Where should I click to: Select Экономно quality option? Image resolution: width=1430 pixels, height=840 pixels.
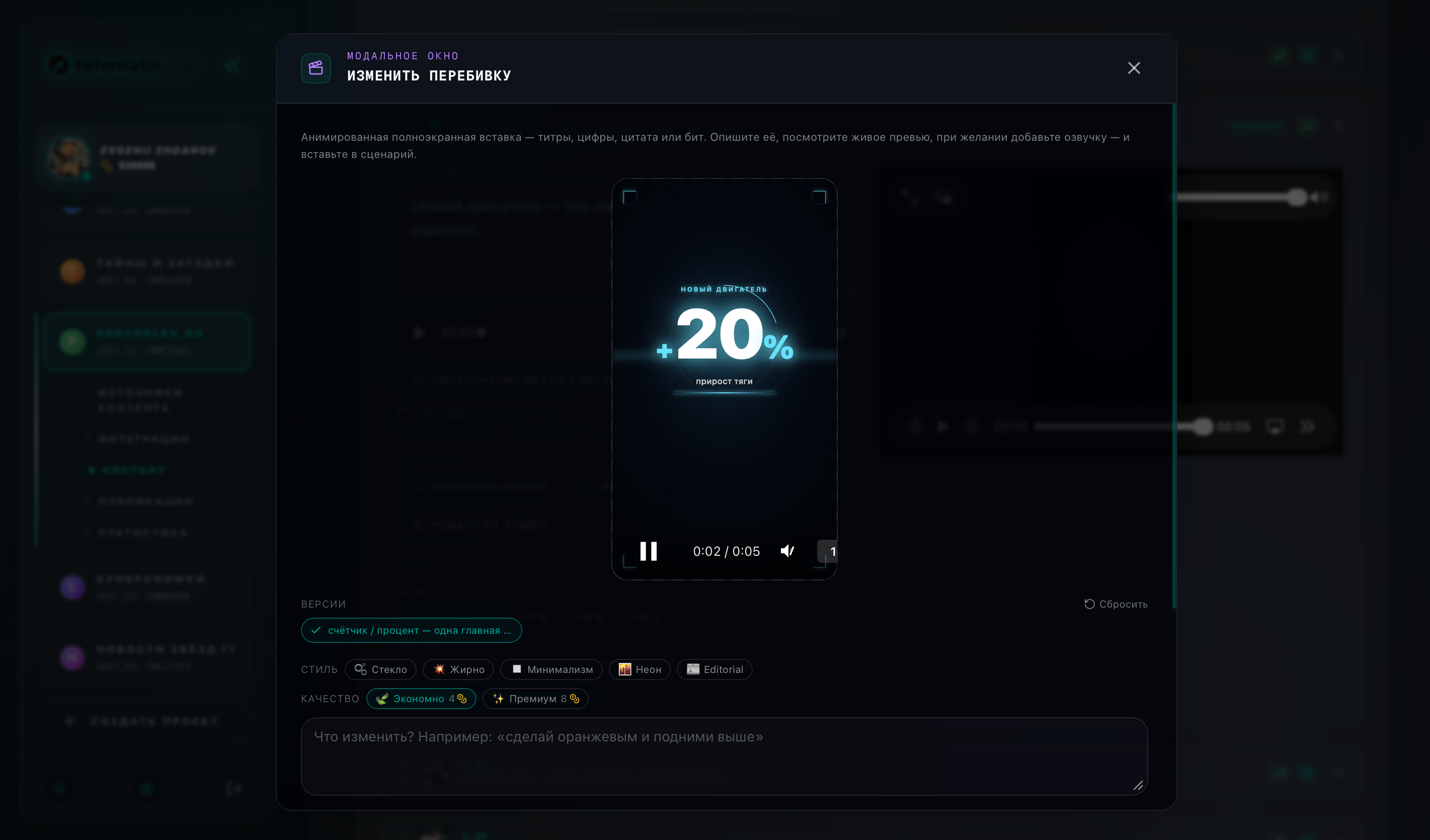coord(421,699)
